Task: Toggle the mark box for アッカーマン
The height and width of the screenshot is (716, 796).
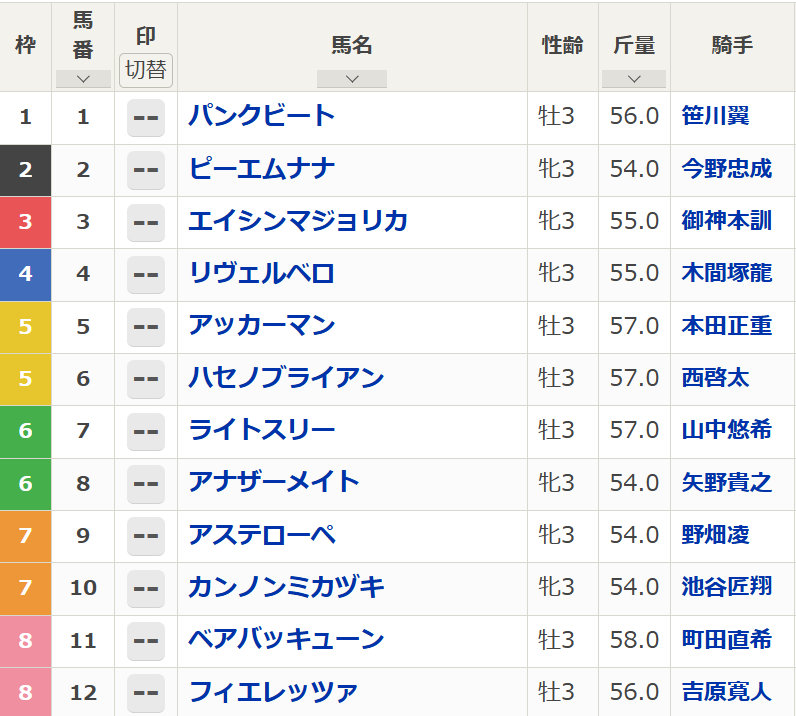Action: coord(146,327)
